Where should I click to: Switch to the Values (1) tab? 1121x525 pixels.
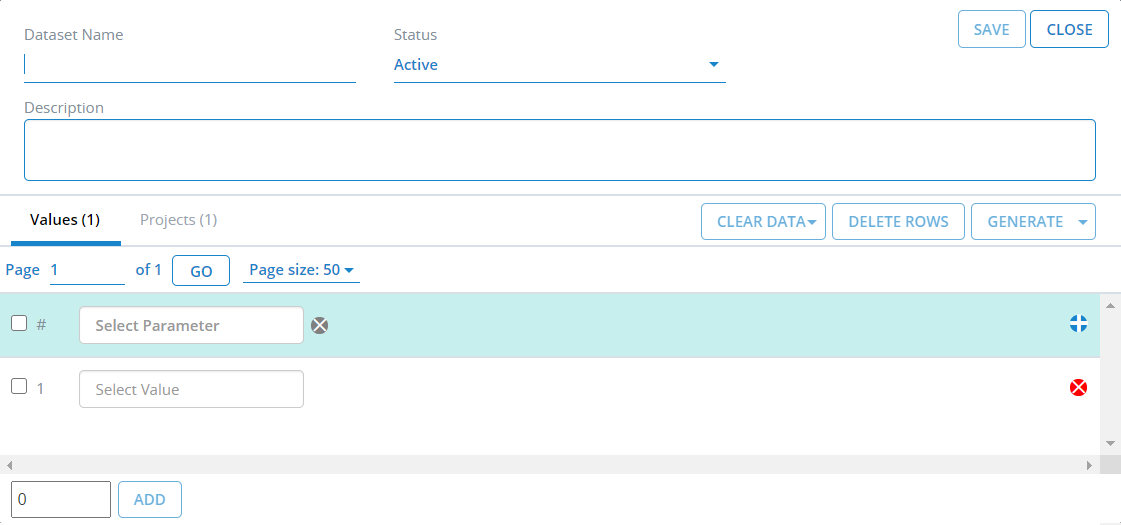(x=65, y=220)
